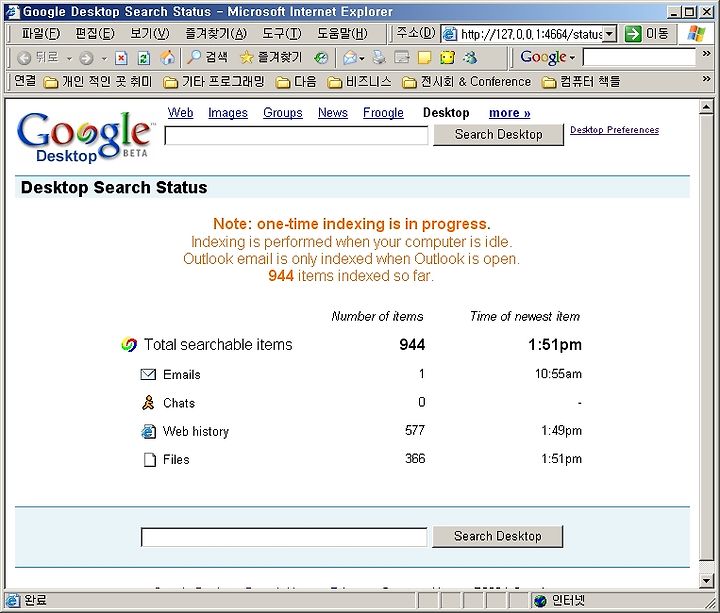Open the 편집(E) menu
The height and width of the screenshot is (613, 720).
[x=95, y=34]
